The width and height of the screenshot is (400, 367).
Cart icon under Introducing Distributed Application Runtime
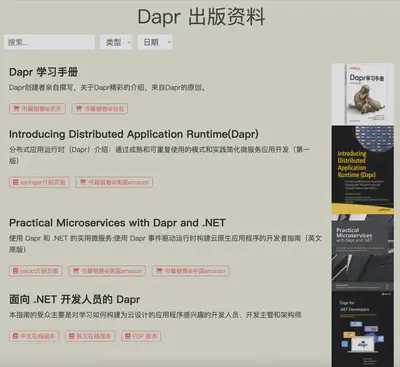click(83, 182)
